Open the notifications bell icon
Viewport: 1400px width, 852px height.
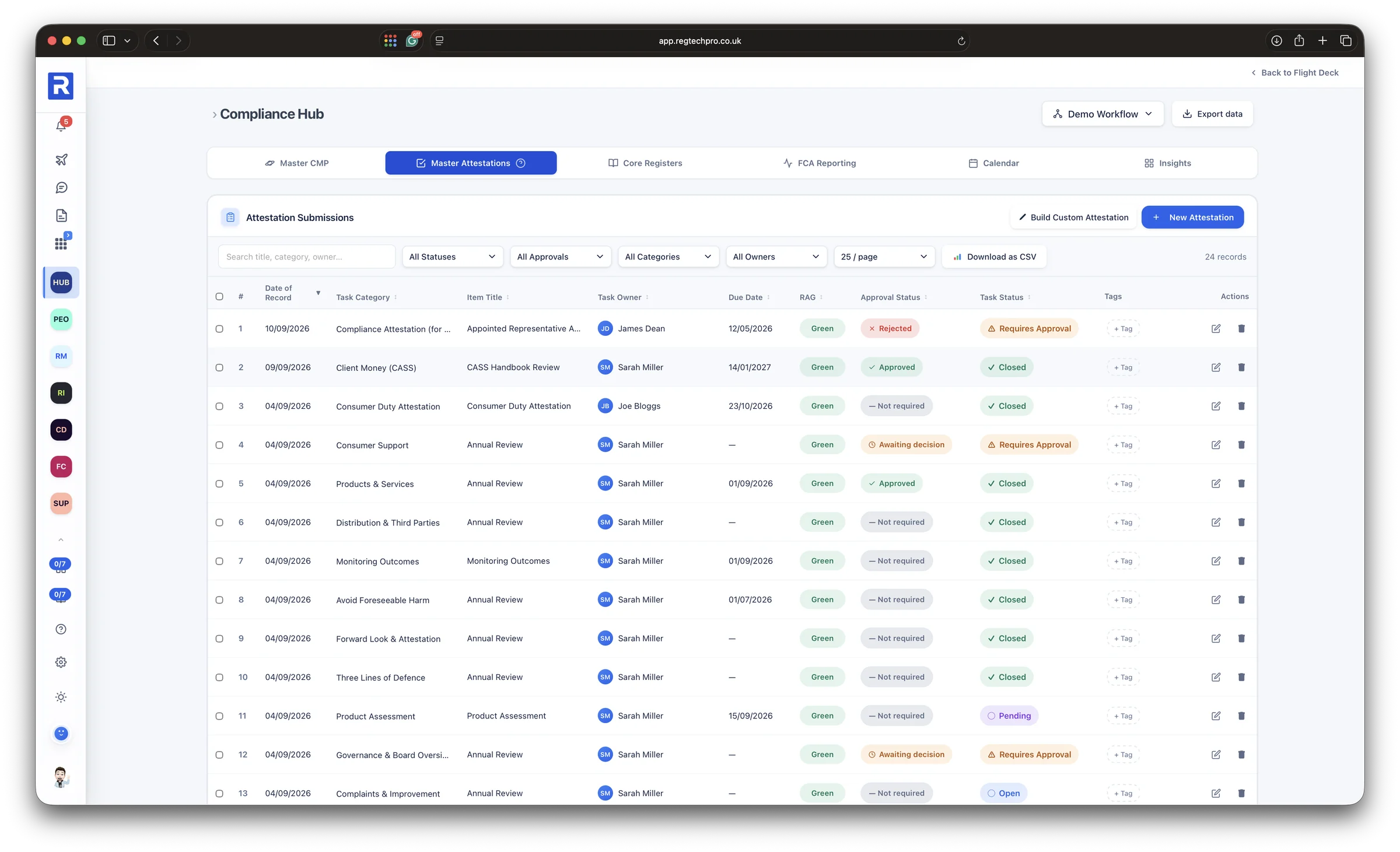coord(61,125)
